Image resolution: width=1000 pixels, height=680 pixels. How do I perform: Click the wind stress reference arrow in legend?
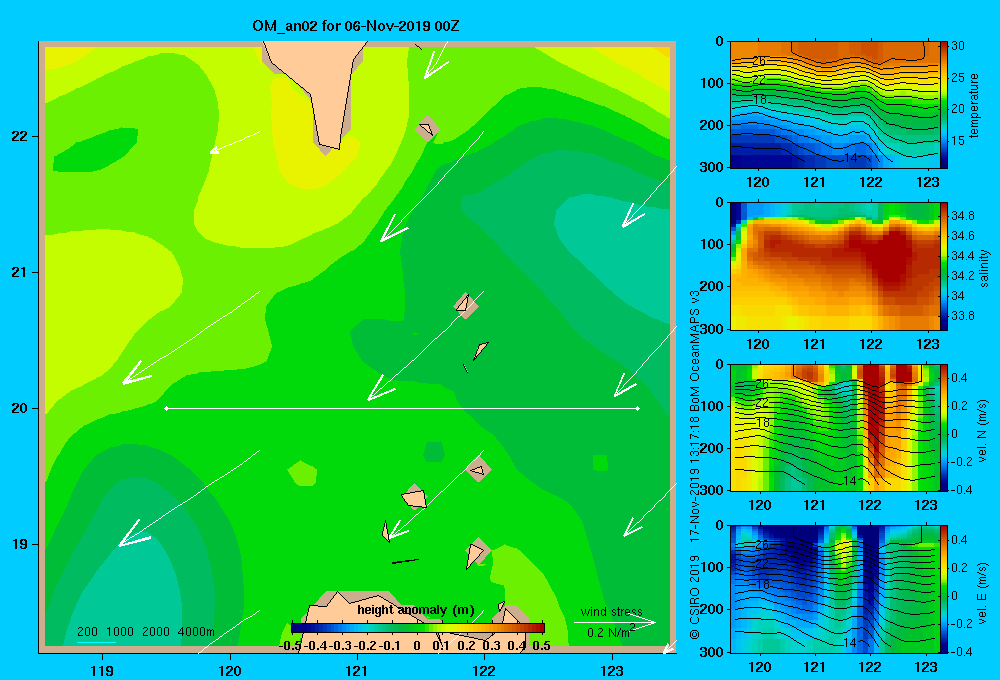coord(614,623)
